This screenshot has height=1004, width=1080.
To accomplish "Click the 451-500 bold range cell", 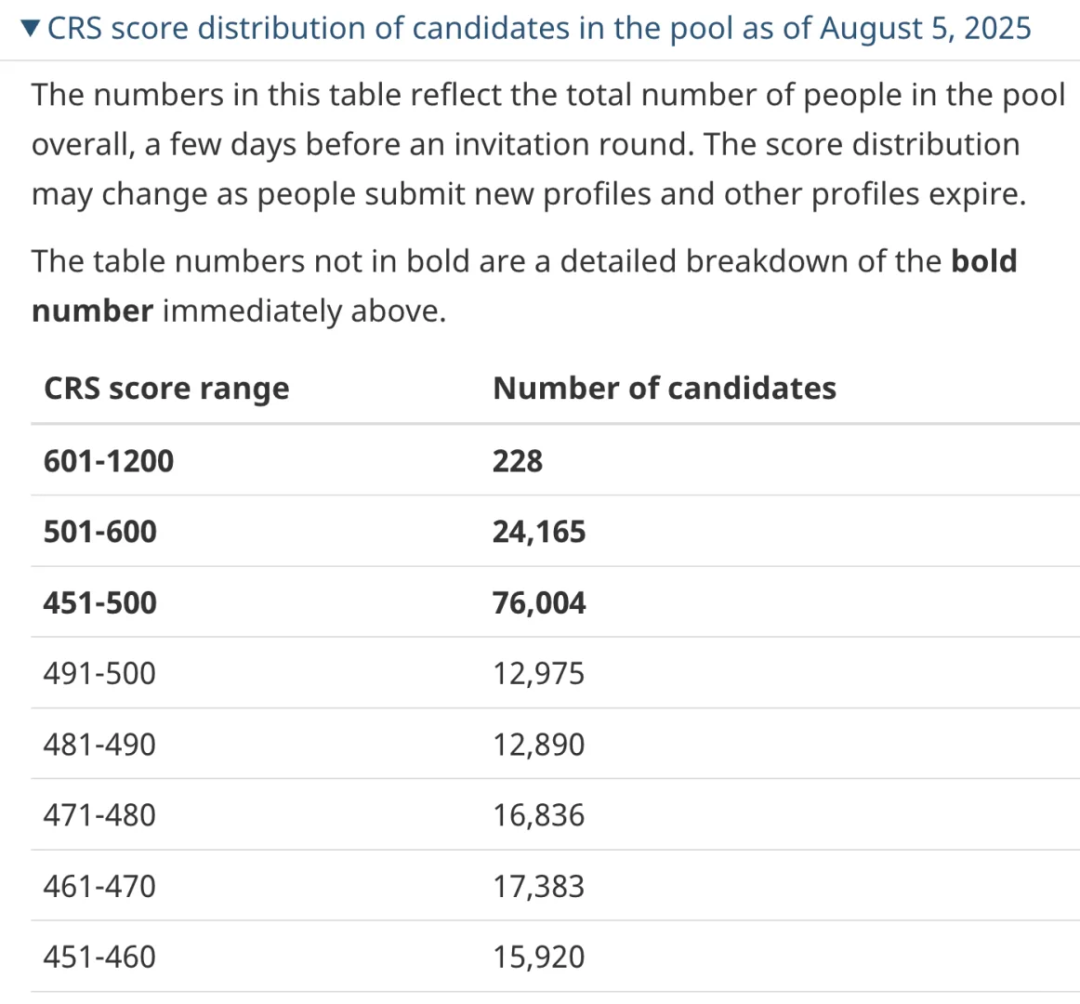I will click(100, 603).
